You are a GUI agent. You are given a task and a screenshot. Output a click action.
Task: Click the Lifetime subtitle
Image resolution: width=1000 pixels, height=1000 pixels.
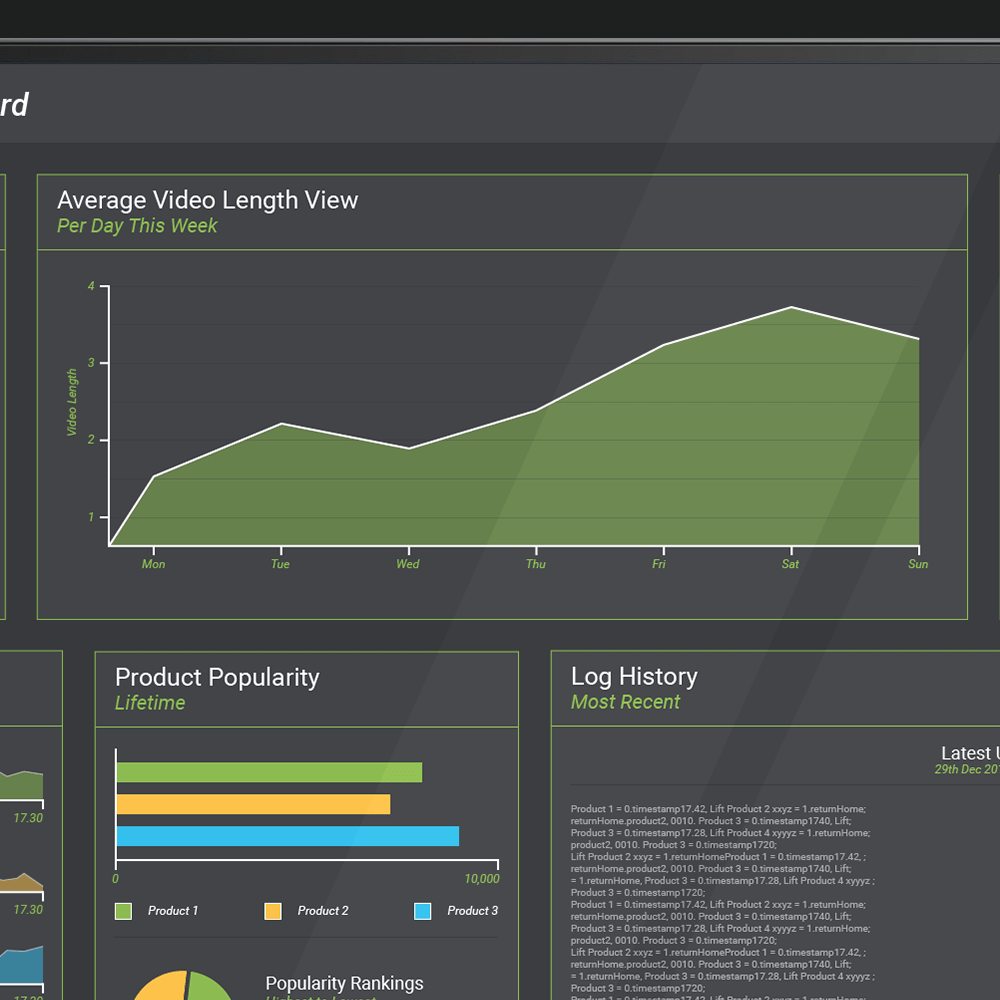click(150, 703)
